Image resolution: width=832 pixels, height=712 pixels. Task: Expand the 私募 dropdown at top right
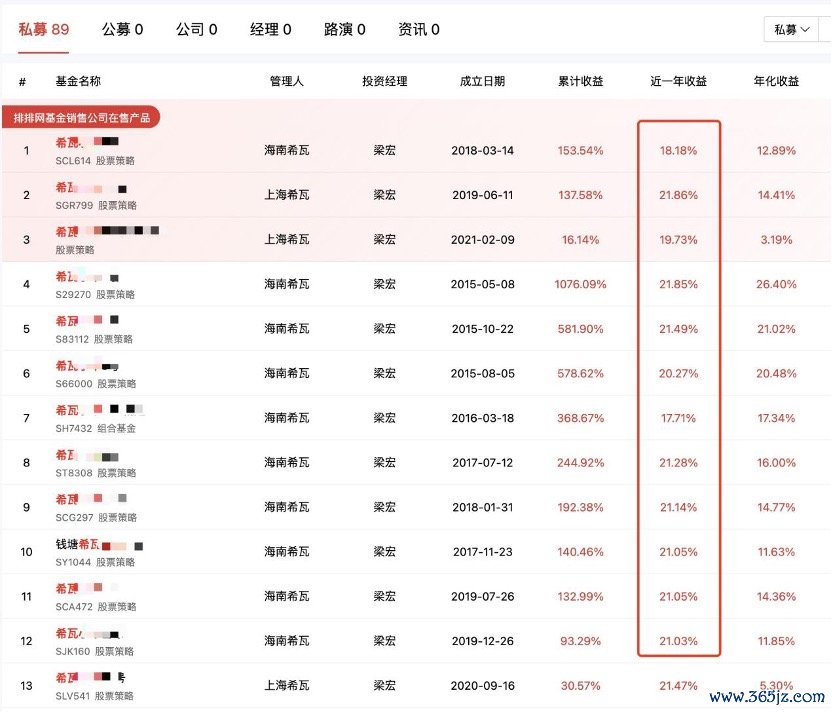pyautogui.click(x=791, y=30)
